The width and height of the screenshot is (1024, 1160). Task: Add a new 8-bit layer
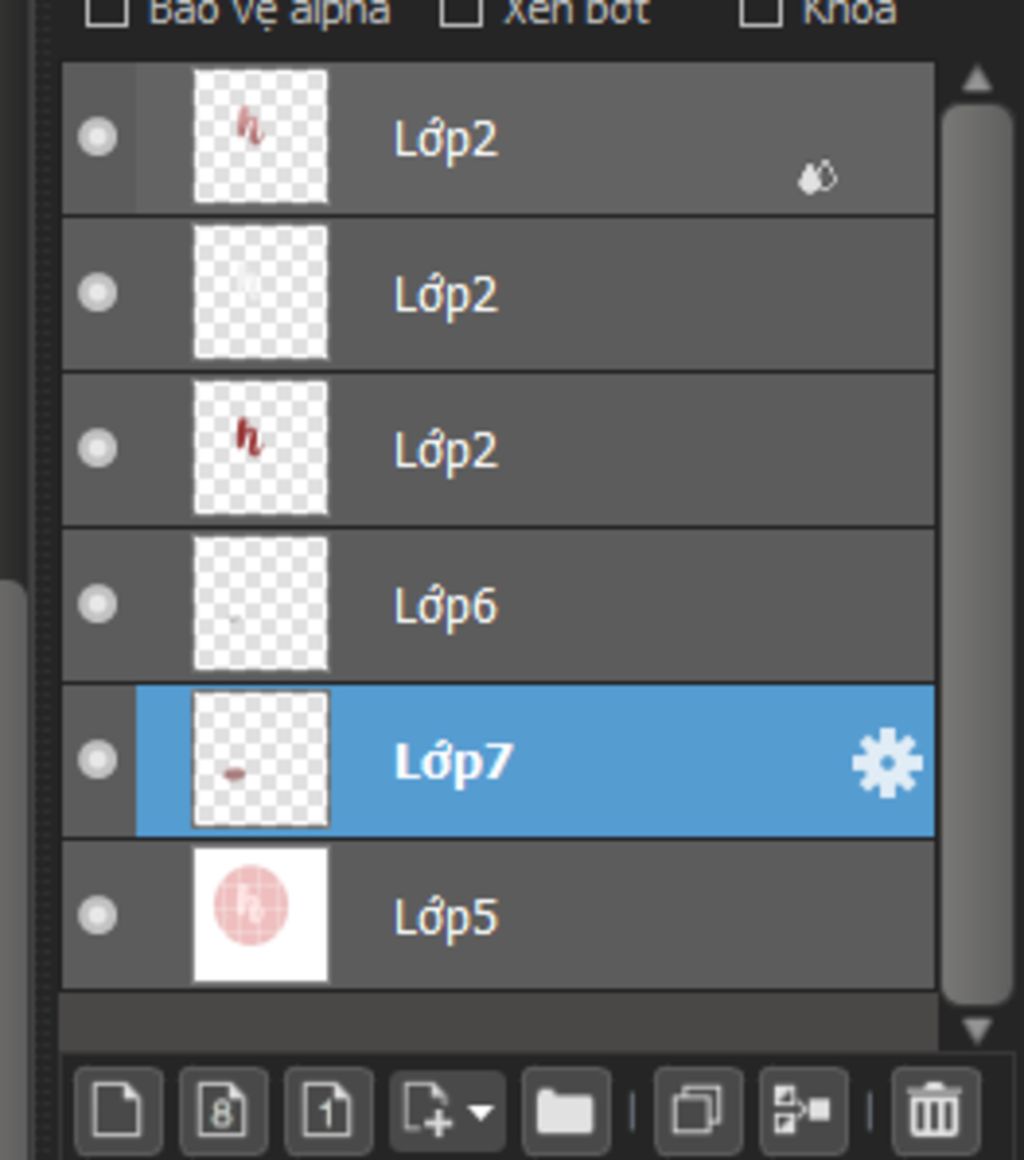[x=223, y=1110]
